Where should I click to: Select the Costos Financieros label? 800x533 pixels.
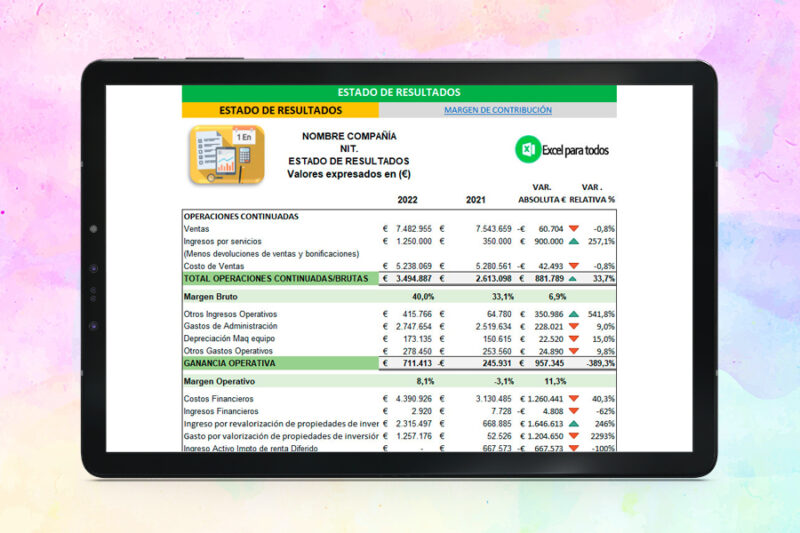pos(218,399)
